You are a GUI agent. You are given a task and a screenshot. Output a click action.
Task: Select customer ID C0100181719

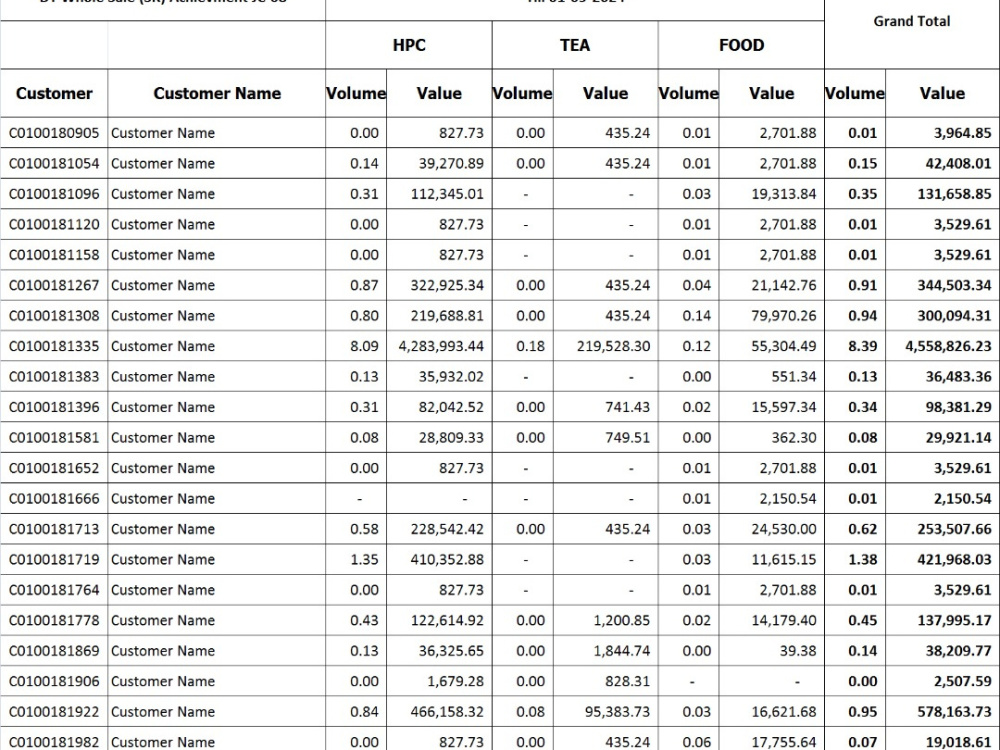point(54,560)
